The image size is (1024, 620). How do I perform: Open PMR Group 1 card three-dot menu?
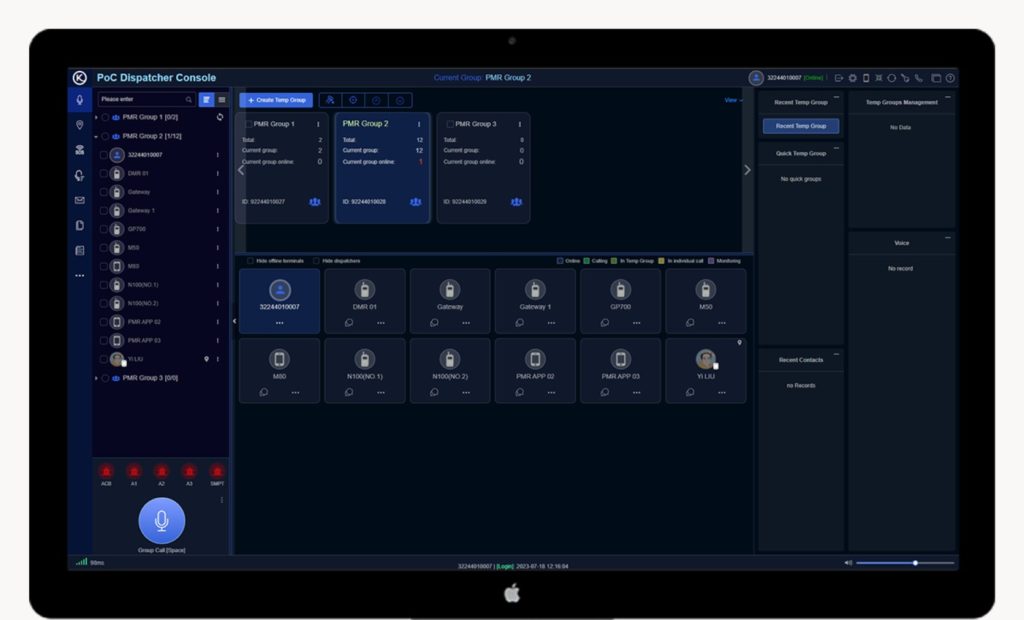pos(318,124)
